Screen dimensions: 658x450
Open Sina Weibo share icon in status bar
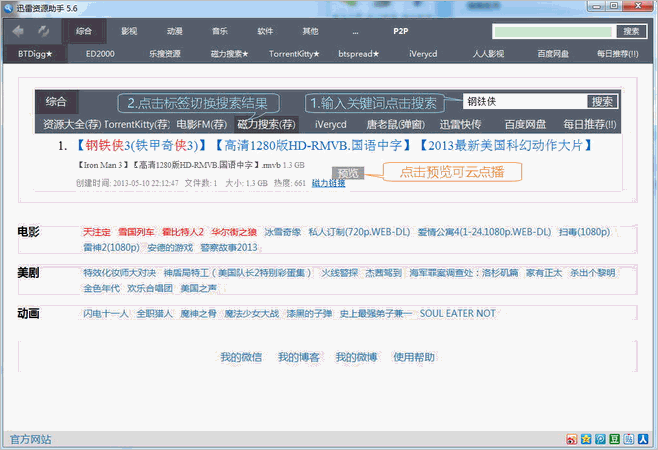[x=572, y=439]
